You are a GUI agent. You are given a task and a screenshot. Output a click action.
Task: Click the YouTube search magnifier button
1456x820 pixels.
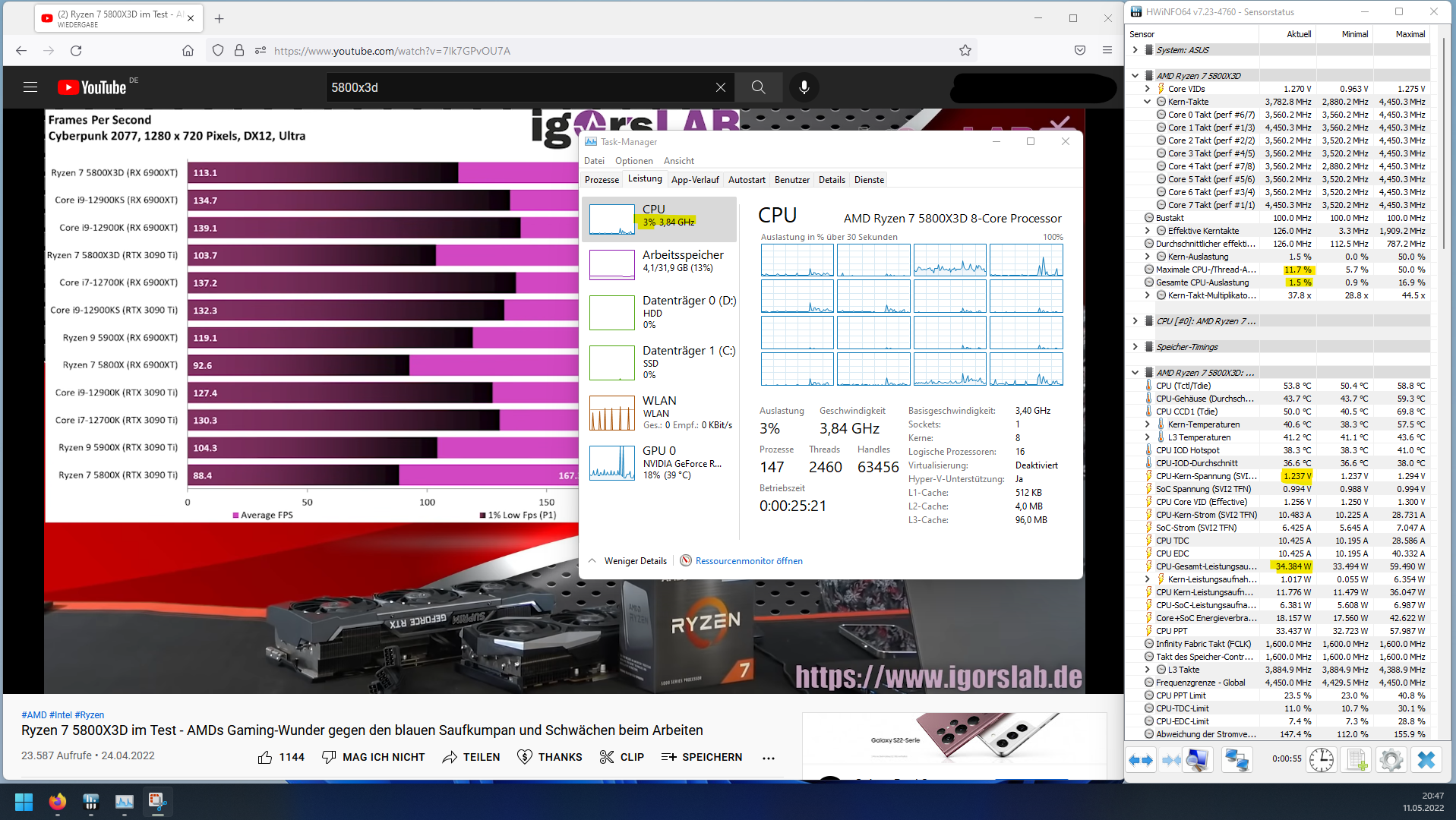coord(758,87)
